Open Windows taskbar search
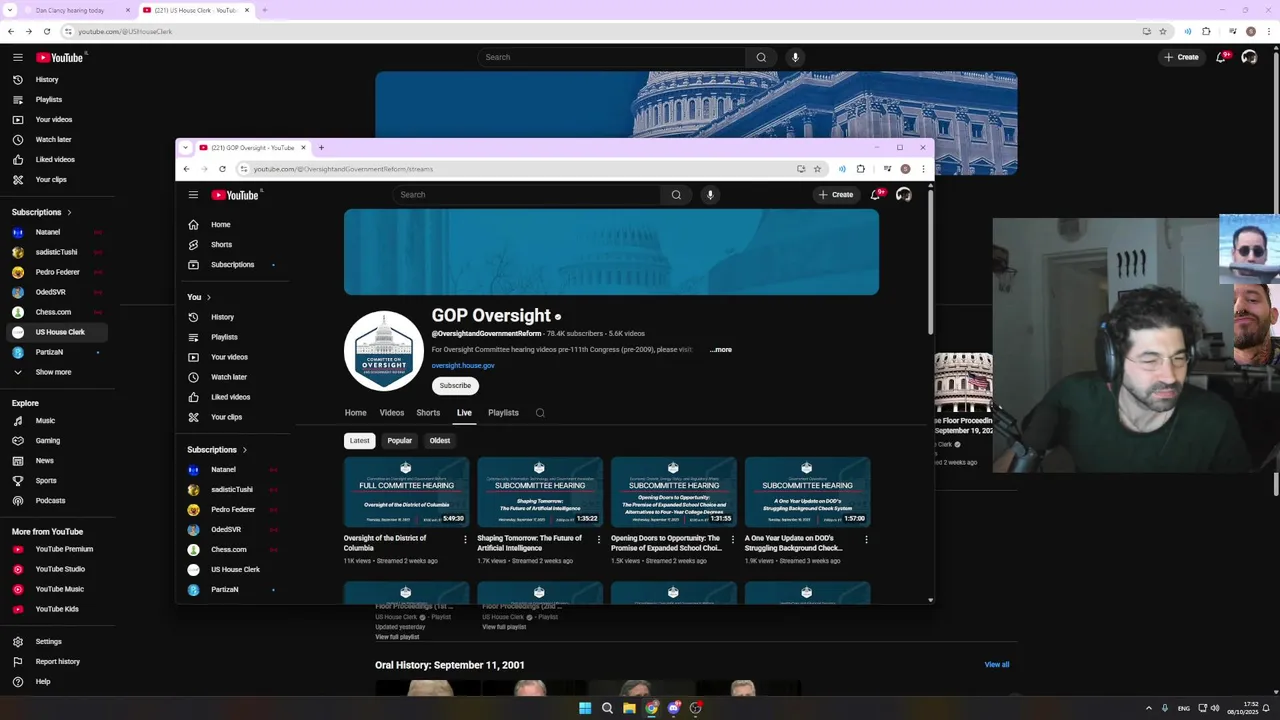Image resolution: width=1280 pixels, height=720 pixels. 607,708
